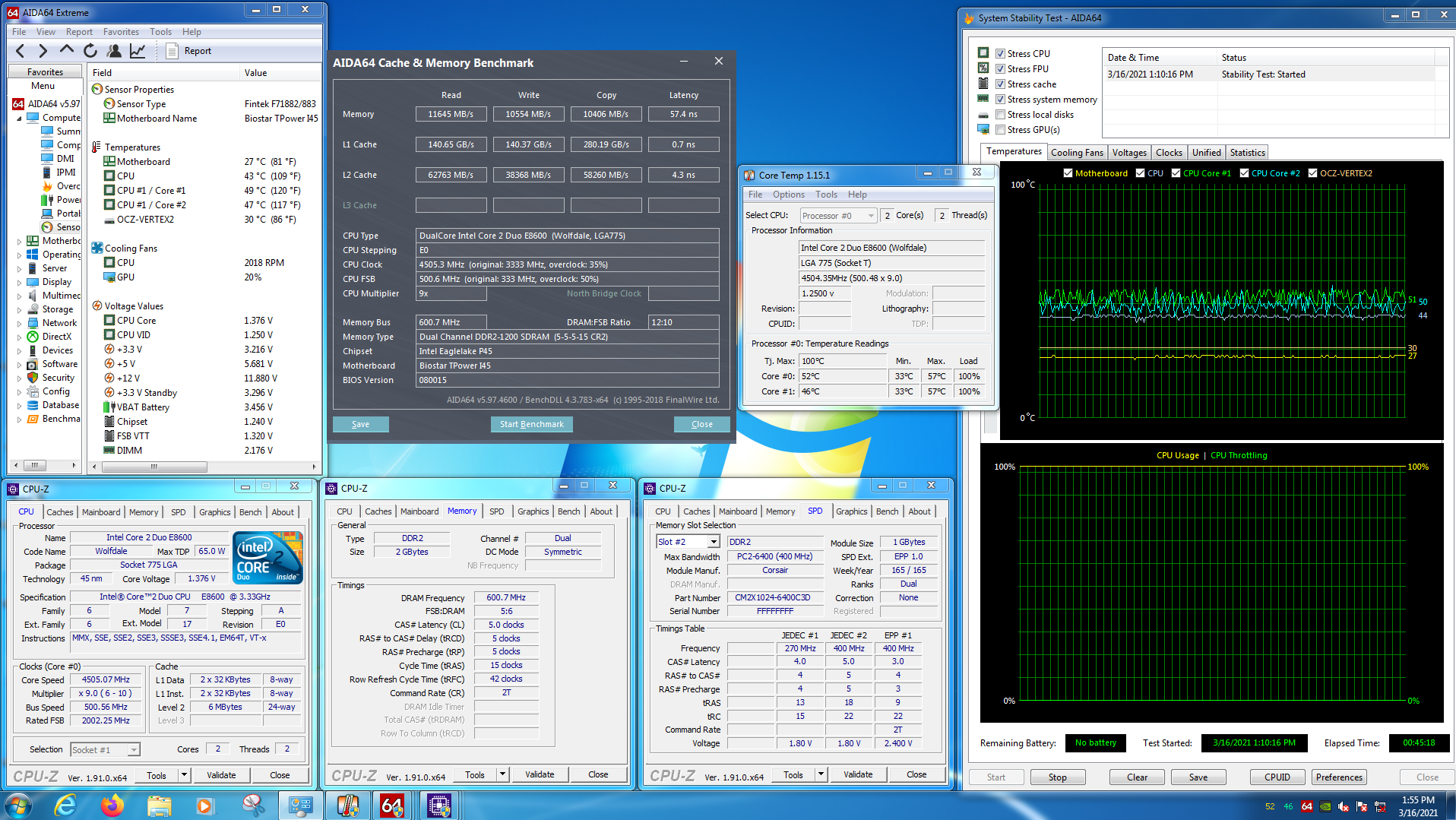Click Preferences in System Stability Test
The image size is (1456, 820).
[1339, 777]
